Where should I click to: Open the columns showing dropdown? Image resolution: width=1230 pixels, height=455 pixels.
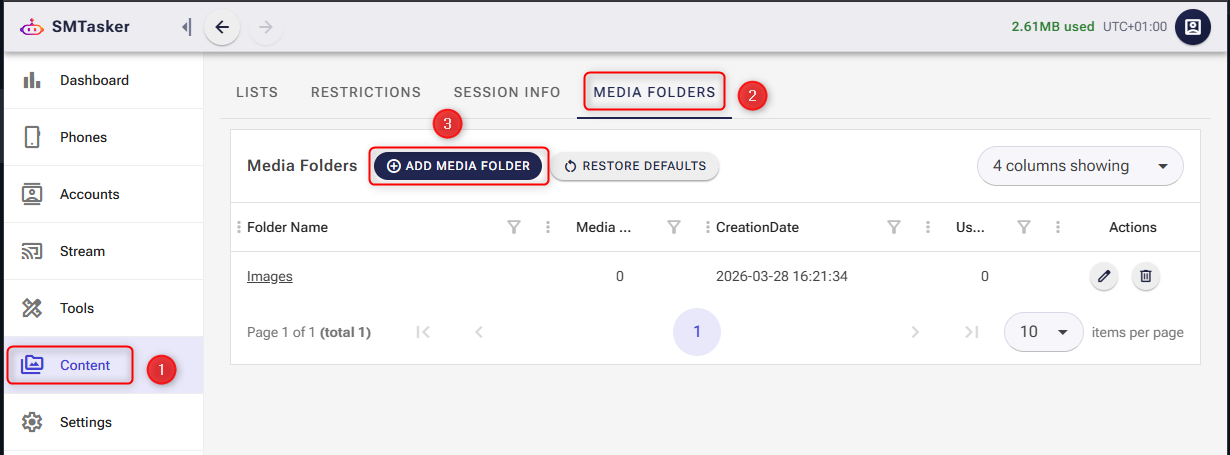click(1079, 166)
